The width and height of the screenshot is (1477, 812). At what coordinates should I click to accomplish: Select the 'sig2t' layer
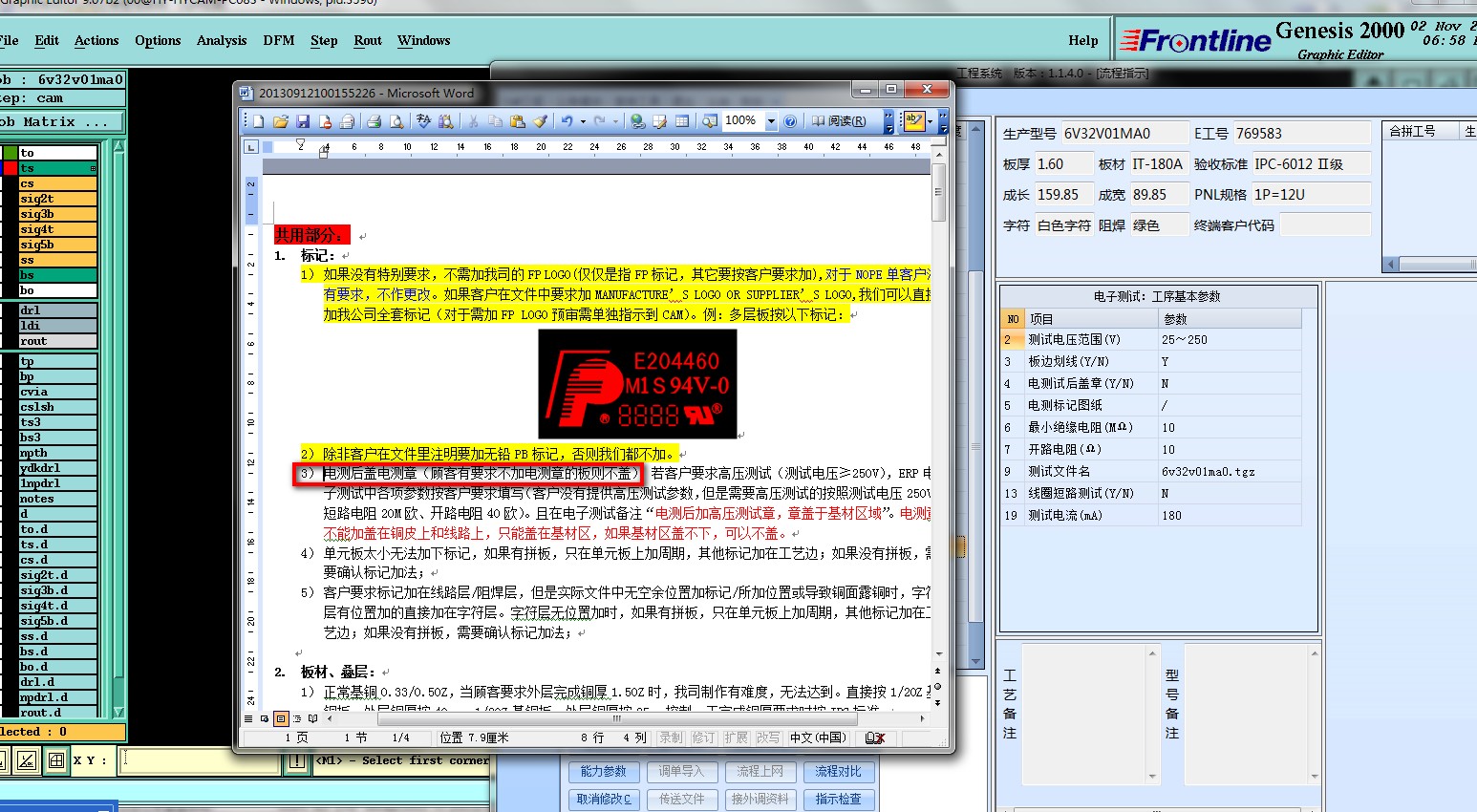pyautogui.click(x=58, y=199)
